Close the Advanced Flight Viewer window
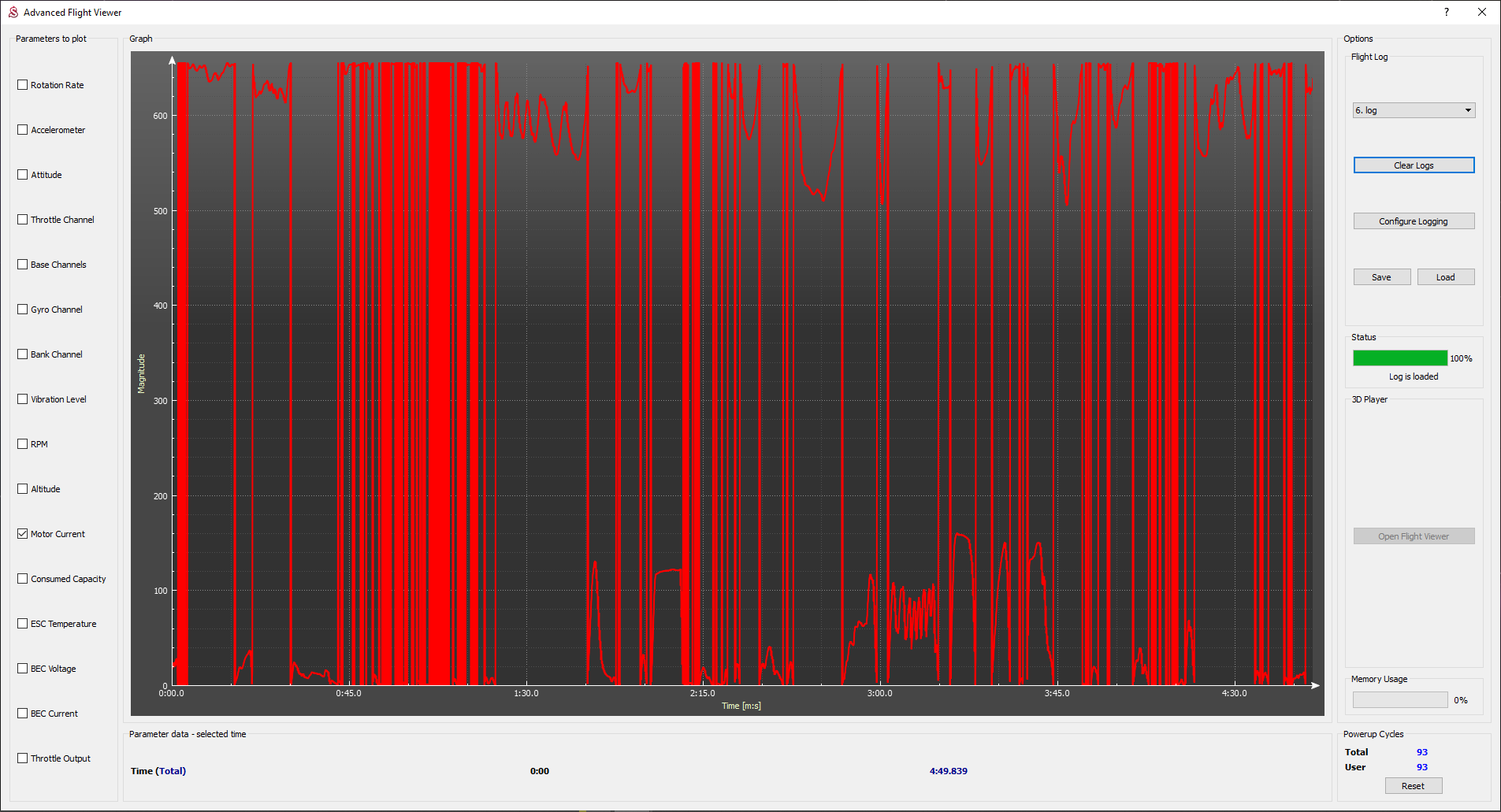Screen dimensions: 1501x812 [1481, 13]
